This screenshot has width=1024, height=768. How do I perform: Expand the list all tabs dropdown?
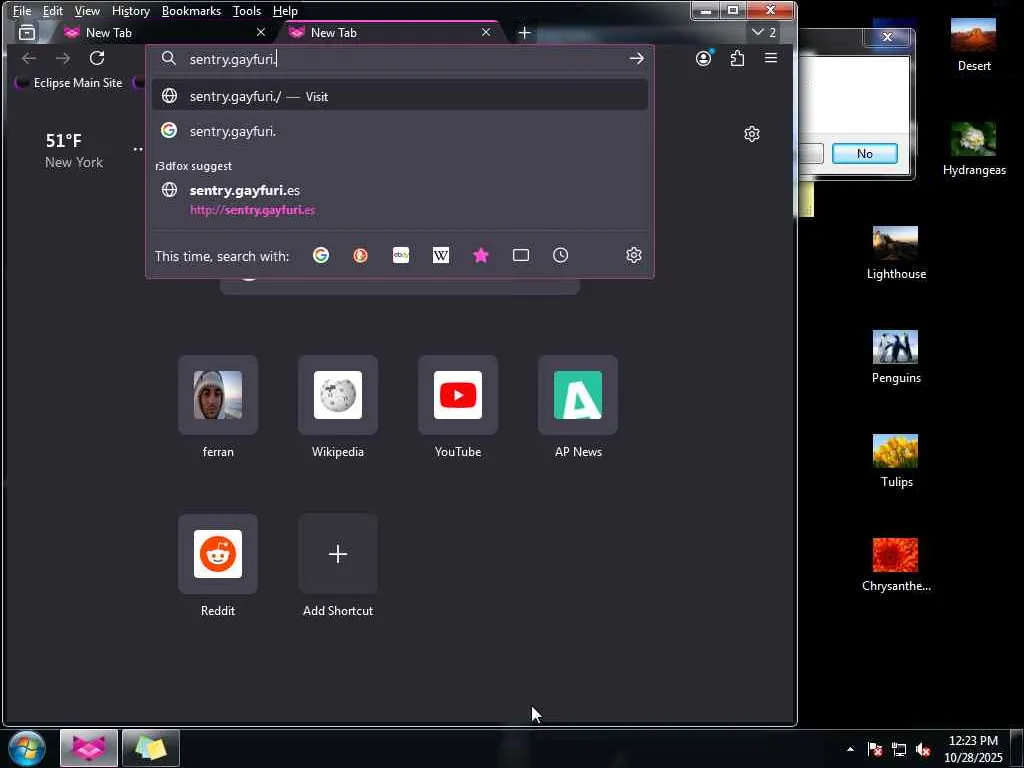[763, 32]
